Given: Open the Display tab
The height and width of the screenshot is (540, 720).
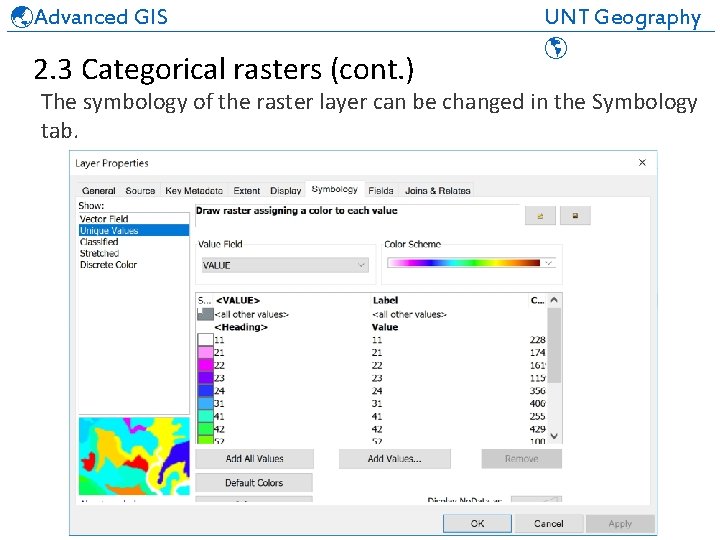Looking at the screenshot, I should (286, 191).
